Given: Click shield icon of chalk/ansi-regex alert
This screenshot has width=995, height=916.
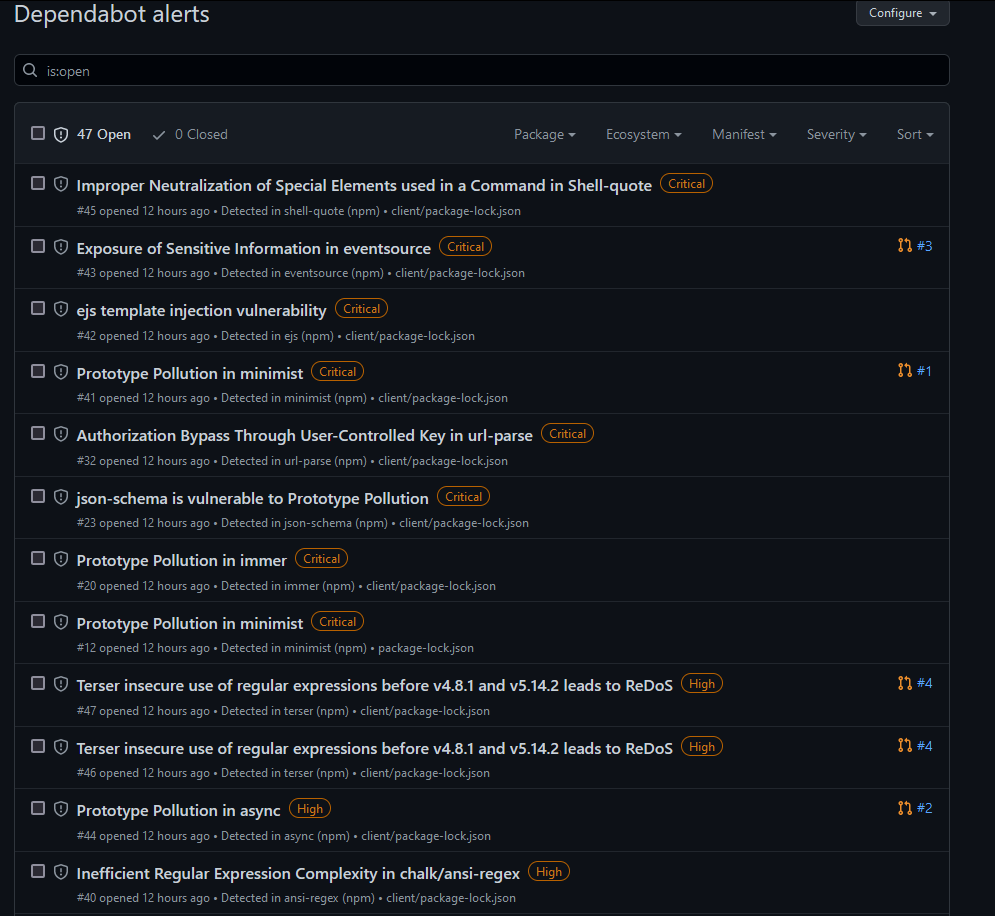Looking at the screenshot, I should (x=61, y=872).
